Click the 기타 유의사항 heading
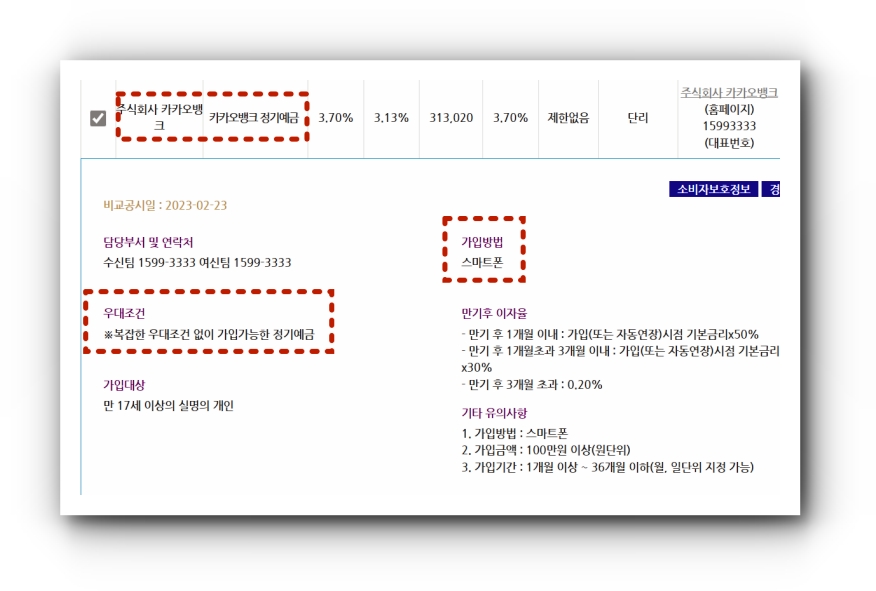Viewport: 876px width, 591px height. tap(494, 413)
